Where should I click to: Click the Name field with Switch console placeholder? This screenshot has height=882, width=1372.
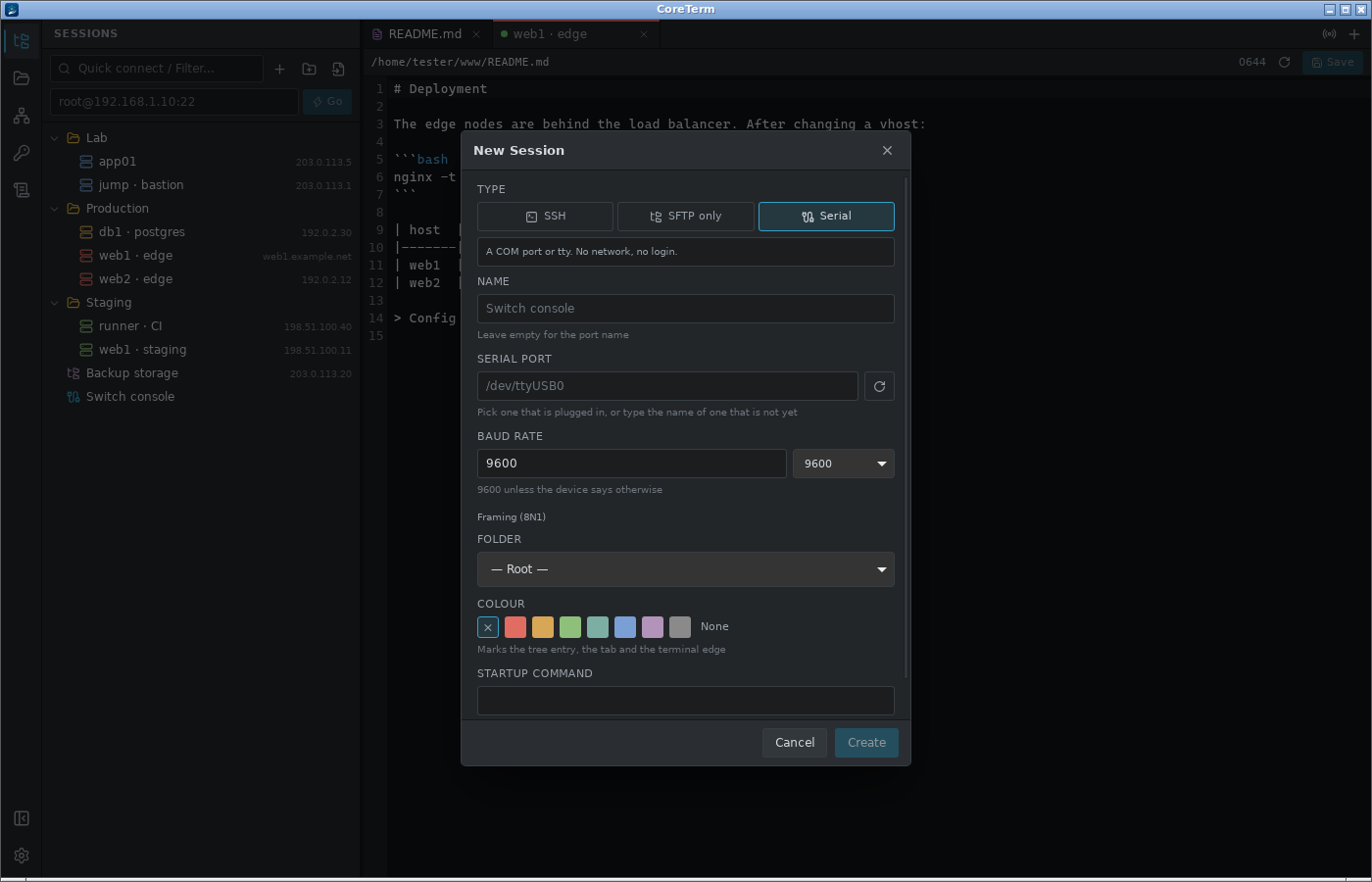point(686,309)
